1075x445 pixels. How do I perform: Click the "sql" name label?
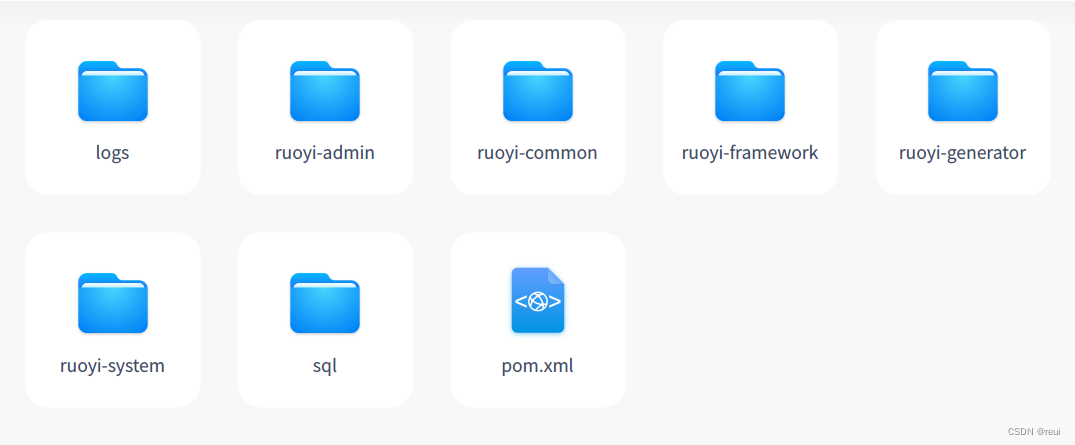(325, 366)
